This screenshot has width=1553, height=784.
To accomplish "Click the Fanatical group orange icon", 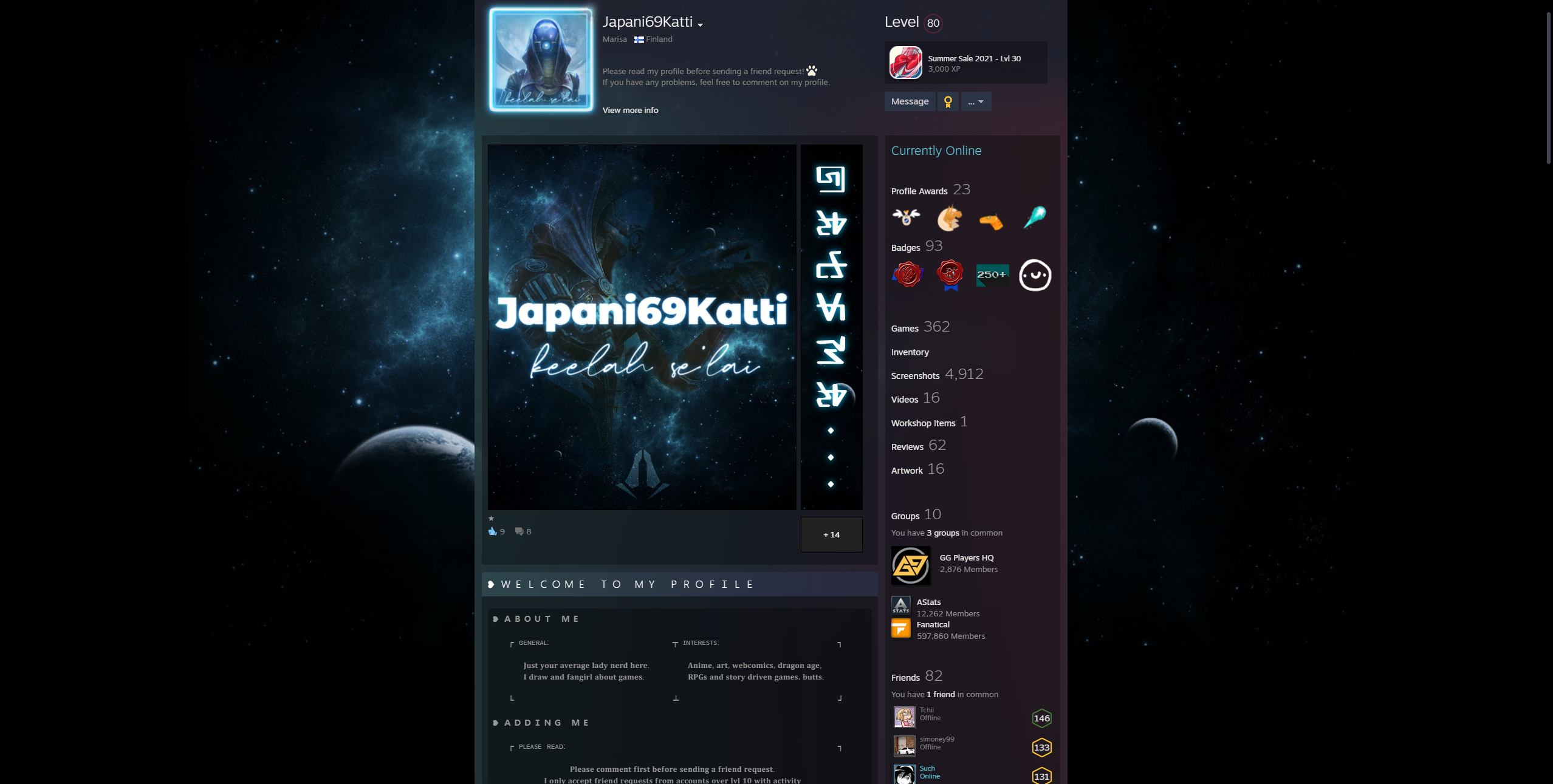I will pos(900,628).
